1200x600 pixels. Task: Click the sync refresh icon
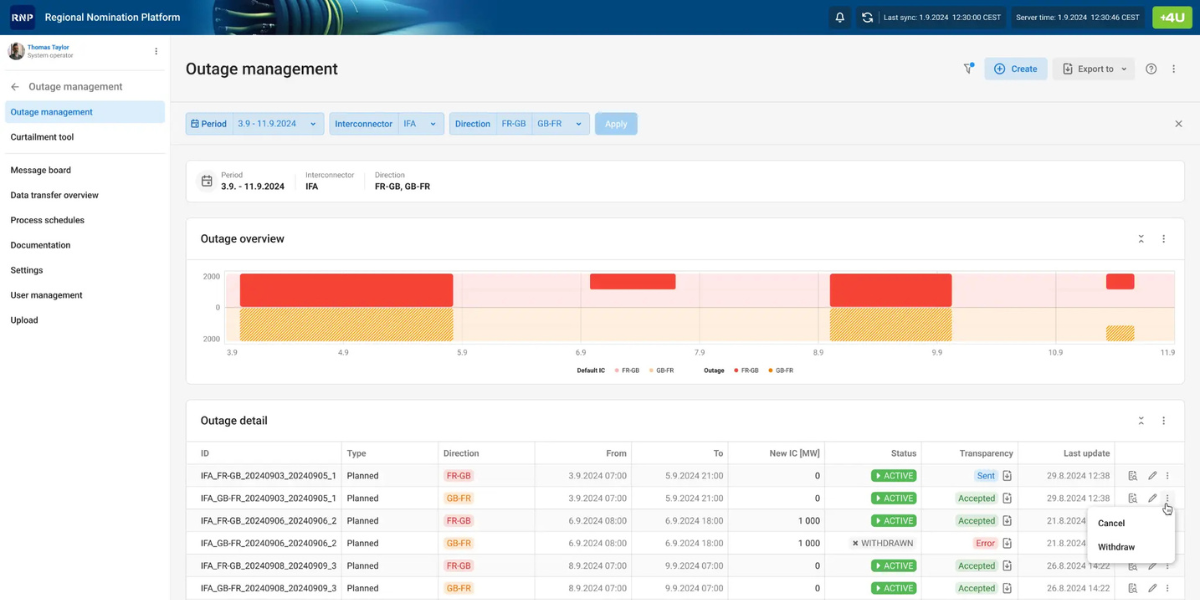point(867,17)
